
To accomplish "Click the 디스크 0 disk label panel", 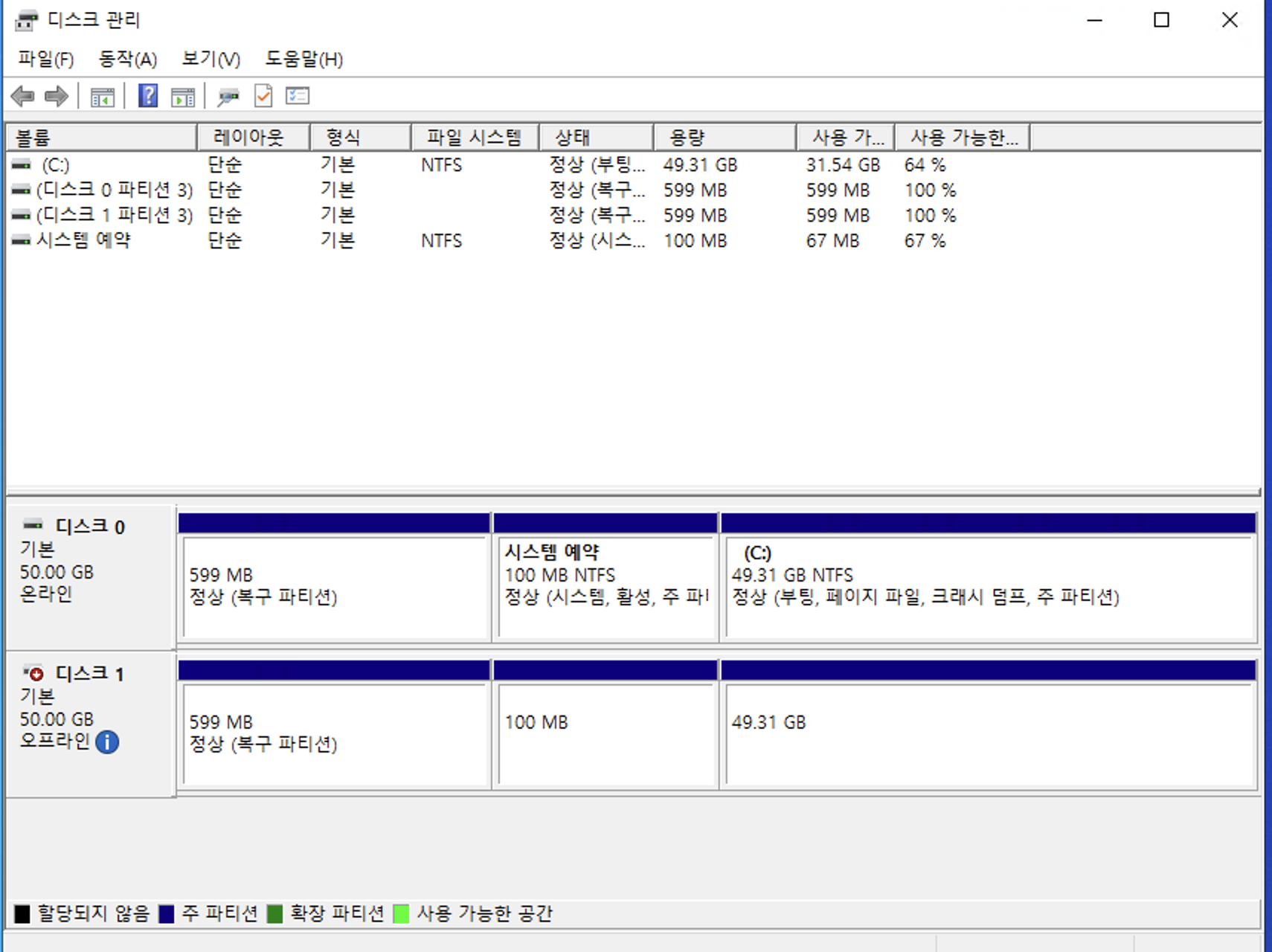I will pyautogui.click(x=91, y=577).
